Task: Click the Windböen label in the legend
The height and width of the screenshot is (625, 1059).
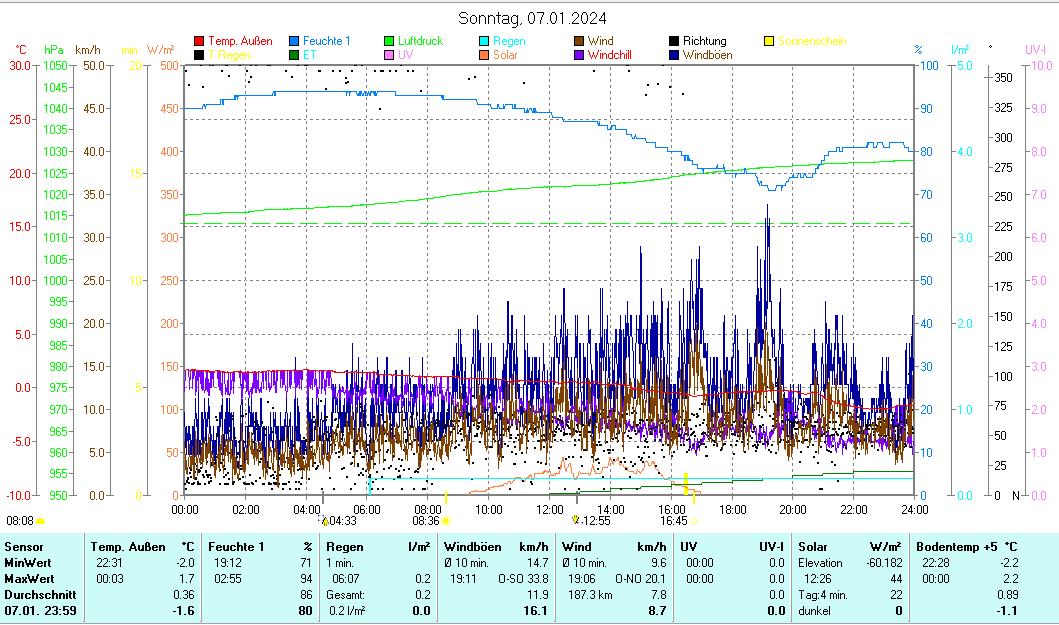Action: [708, 55]
